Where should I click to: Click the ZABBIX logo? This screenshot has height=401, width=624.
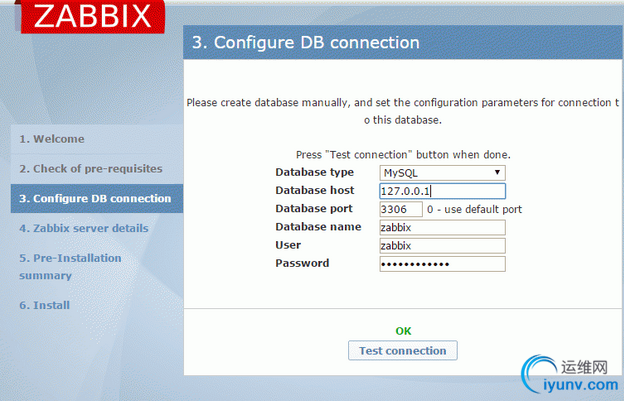tap(93, 16)
